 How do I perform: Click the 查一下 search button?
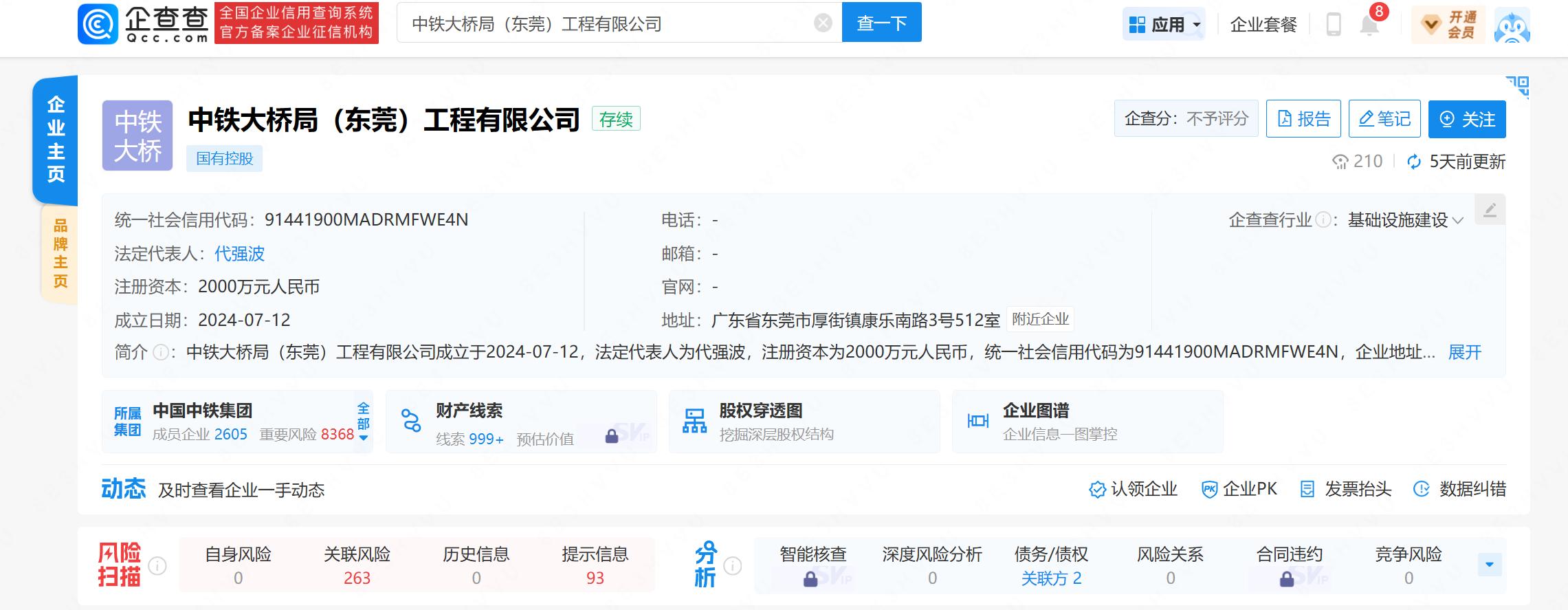pyautogui.click(x=881, y=23)
